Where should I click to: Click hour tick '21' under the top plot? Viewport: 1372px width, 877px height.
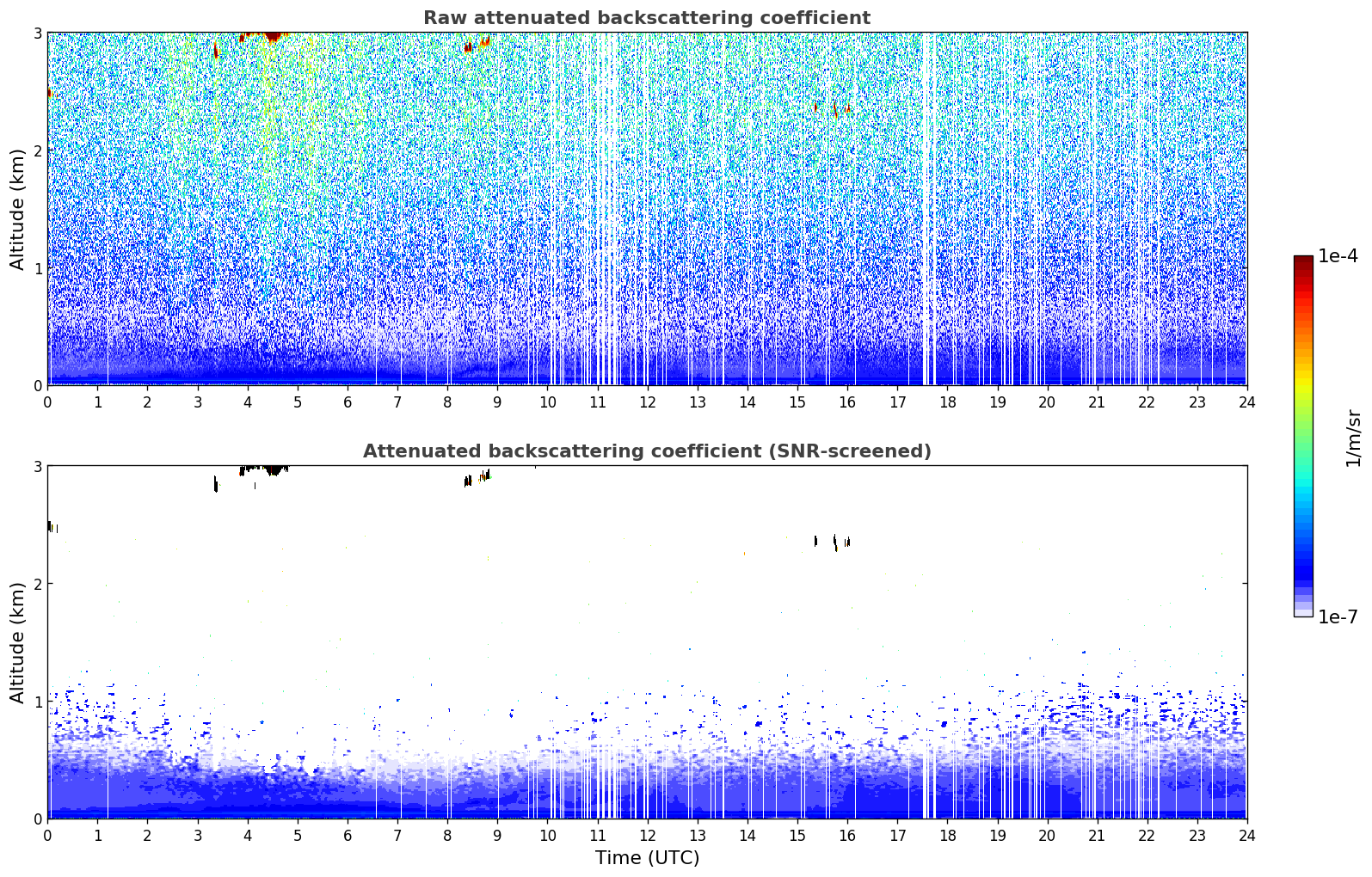click(x=1097, y=402)
